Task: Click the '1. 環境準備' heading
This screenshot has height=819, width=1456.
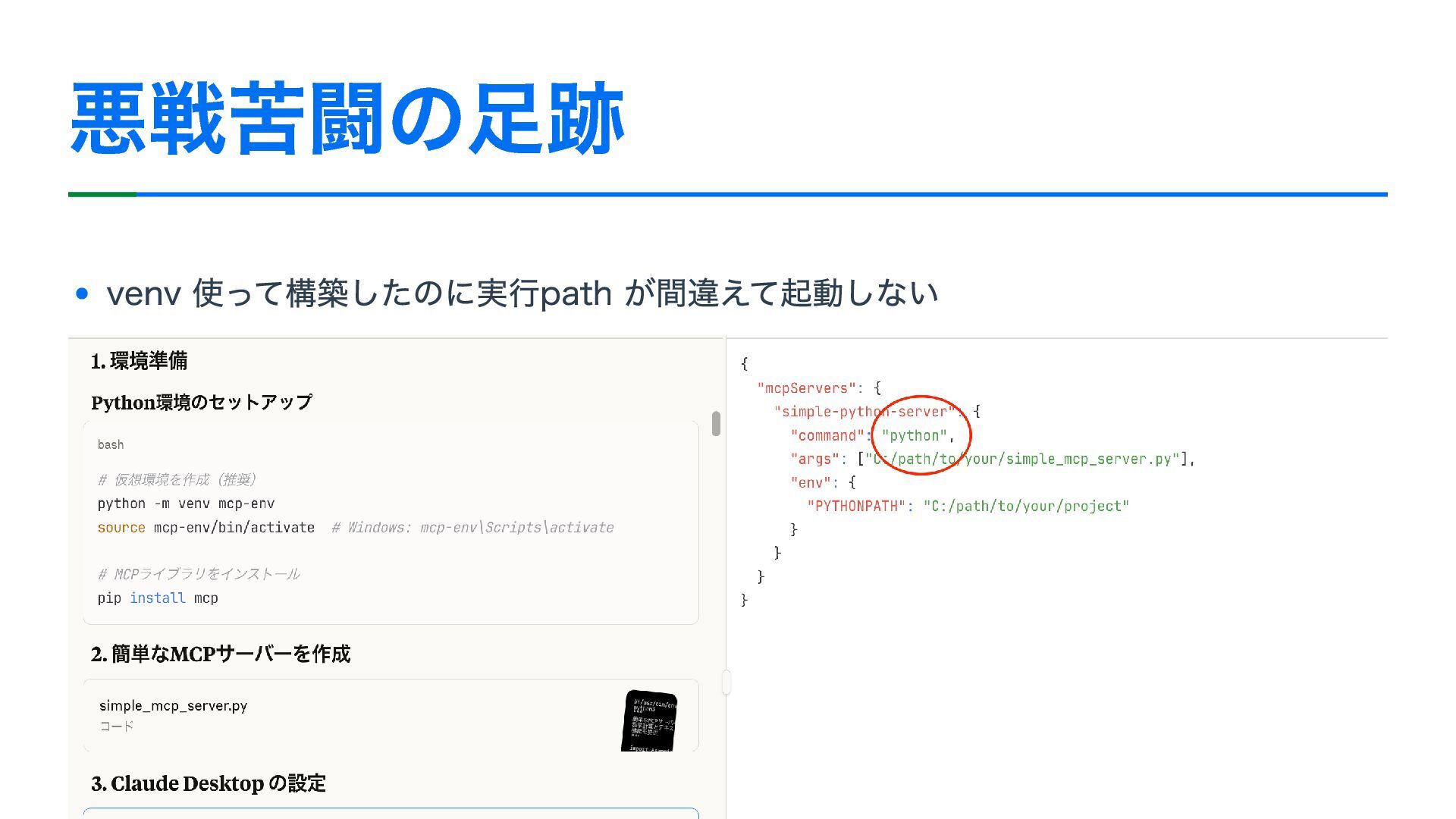Action: (x=139, y=361)
